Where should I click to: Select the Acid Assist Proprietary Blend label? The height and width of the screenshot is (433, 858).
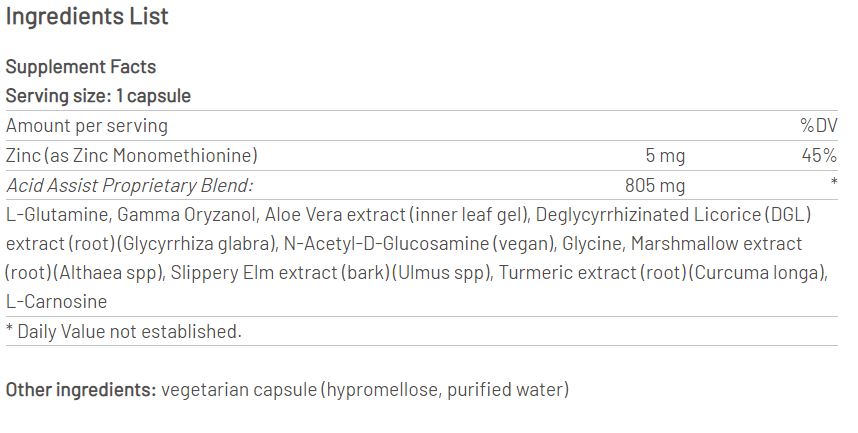click(130, 185)
